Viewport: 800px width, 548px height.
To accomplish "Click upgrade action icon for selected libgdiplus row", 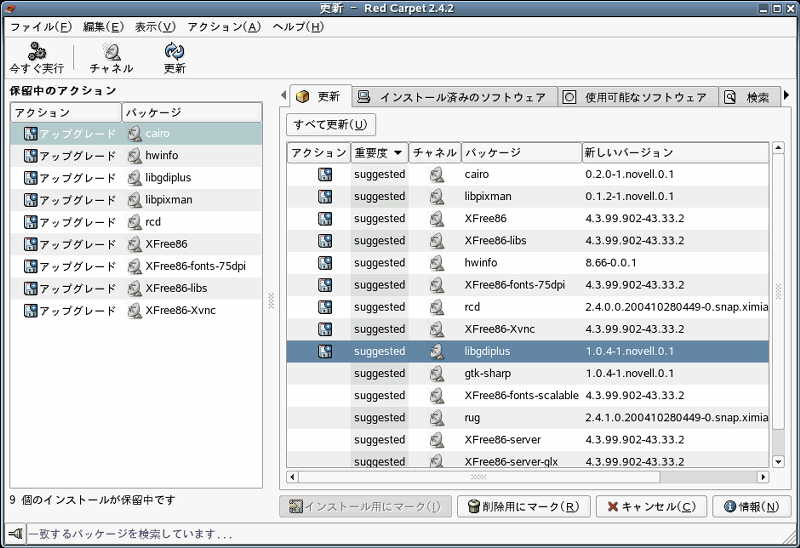I will click(325, 352).
